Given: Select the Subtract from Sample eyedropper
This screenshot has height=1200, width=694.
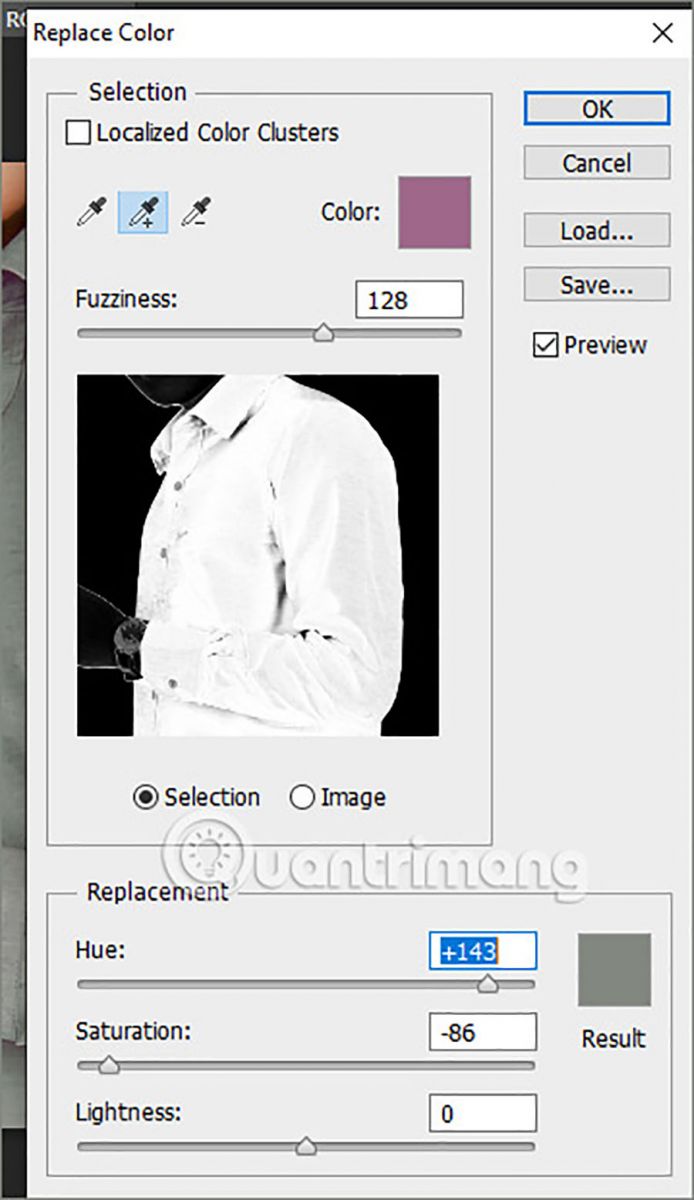Looking at the screenshot, I should point(195,213).
